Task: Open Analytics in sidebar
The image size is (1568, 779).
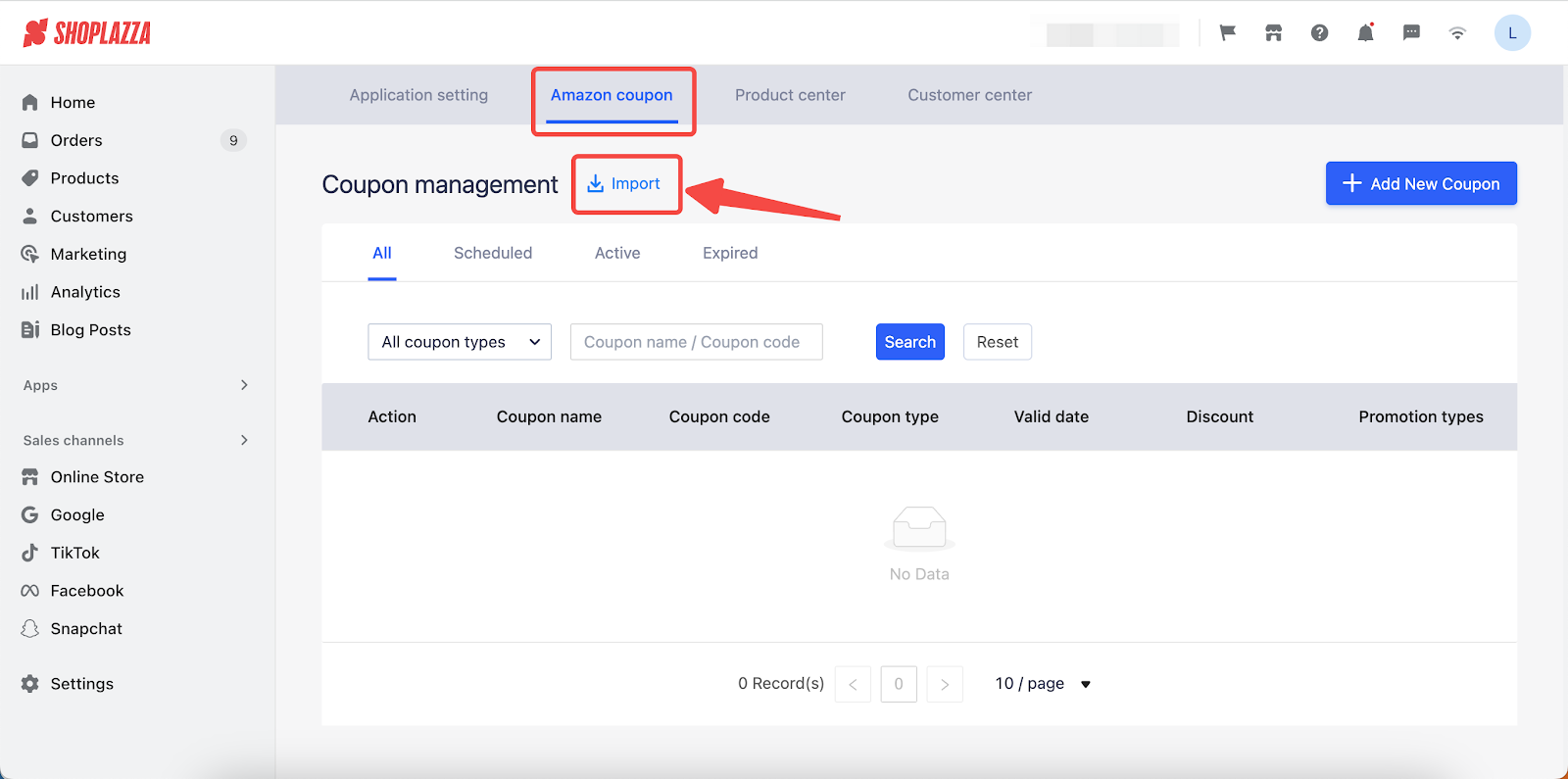Action: pyautogui.click(x=86, y=292)
